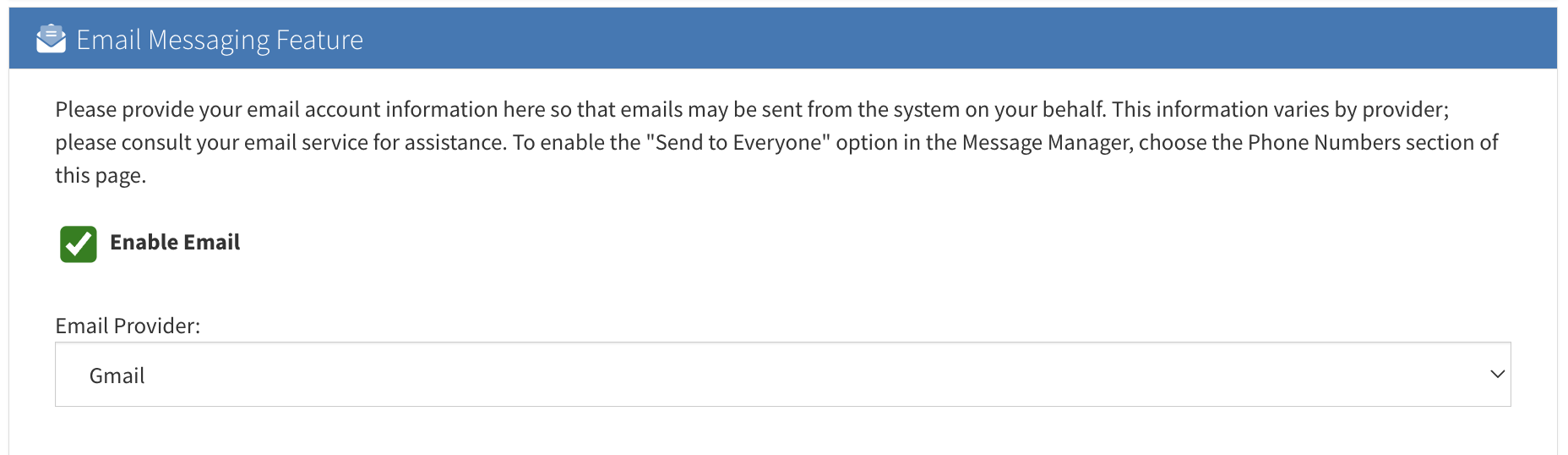The width and height of the screenshot is (1568, 455).
Task: Click the empty middle of provider combo box
Action: click(x=782, y=375)
